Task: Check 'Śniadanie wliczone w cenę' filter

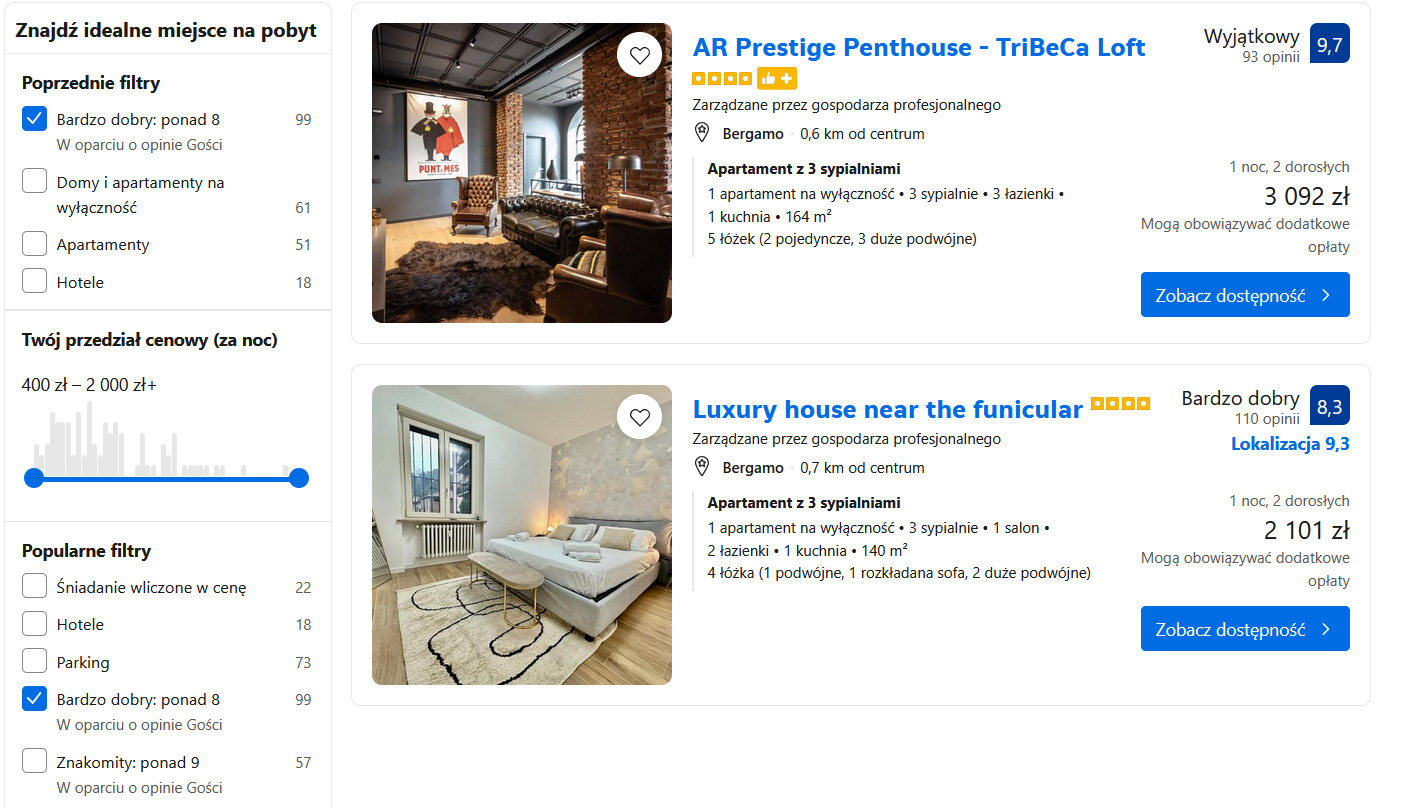Action: 35,587
